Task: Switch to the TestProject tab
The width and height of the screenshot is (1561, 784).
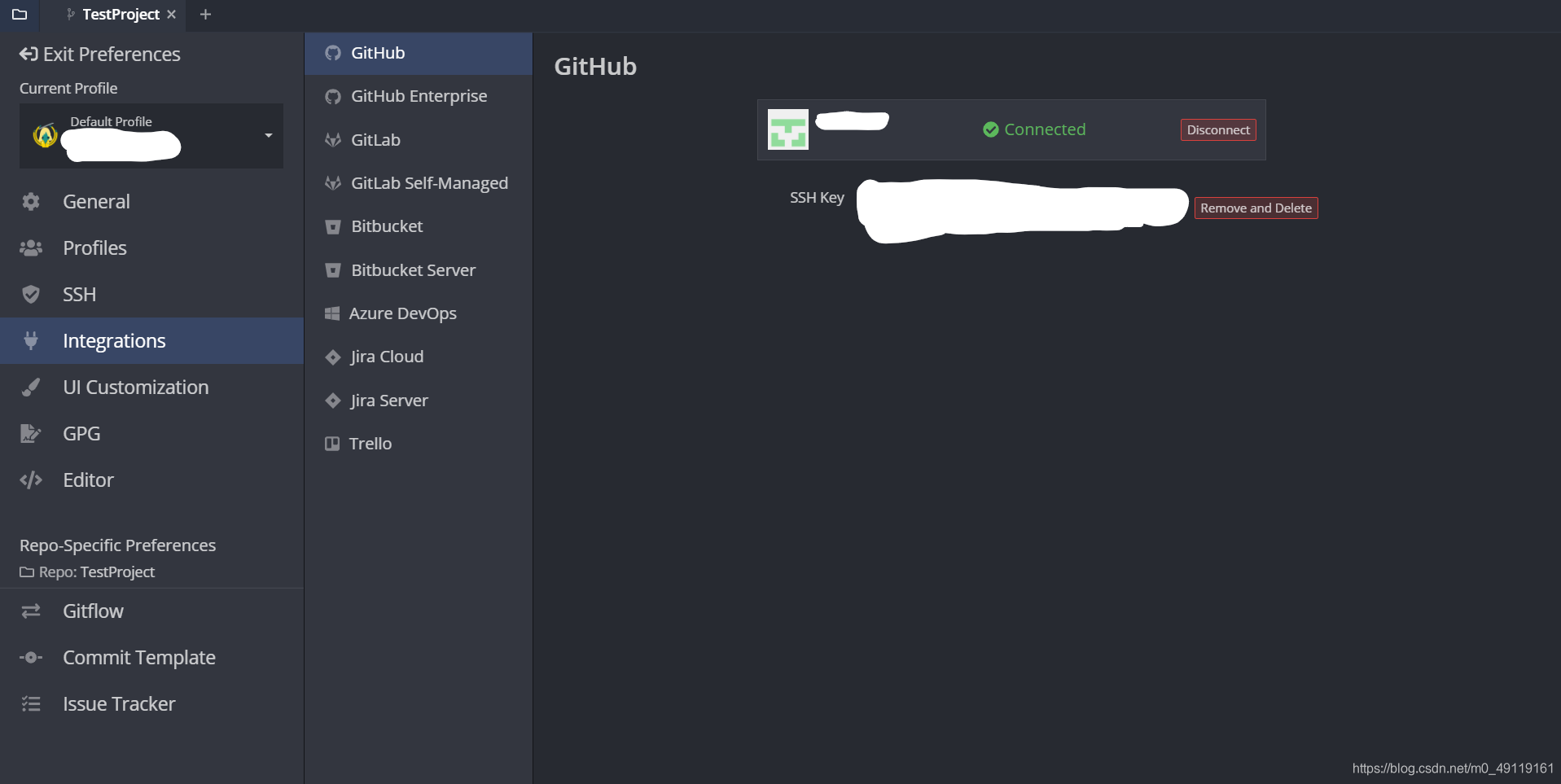Action: click(120, 15)
